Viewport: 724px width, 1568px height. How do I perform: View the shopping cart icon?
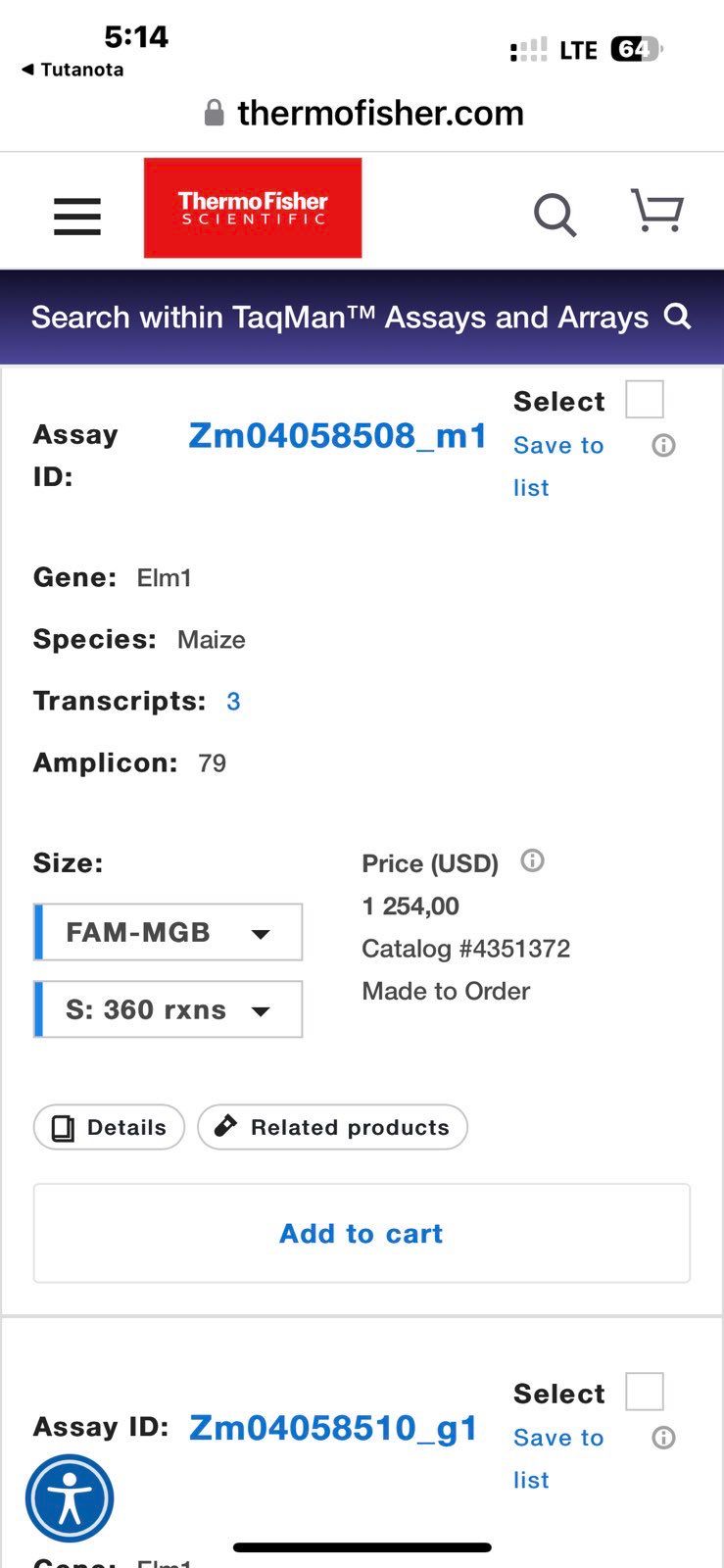point(656,211)
